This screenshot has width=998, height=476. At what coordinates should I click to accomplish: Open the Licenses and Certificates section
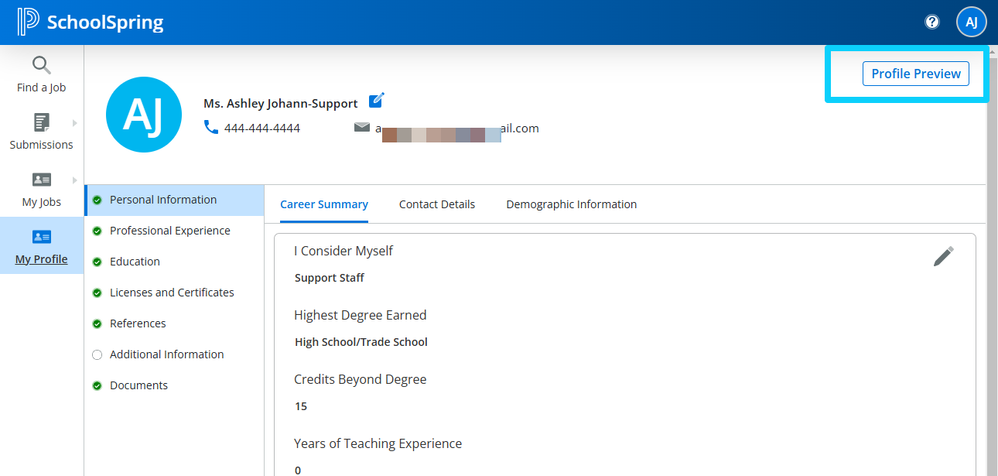(x=172, y=293)
